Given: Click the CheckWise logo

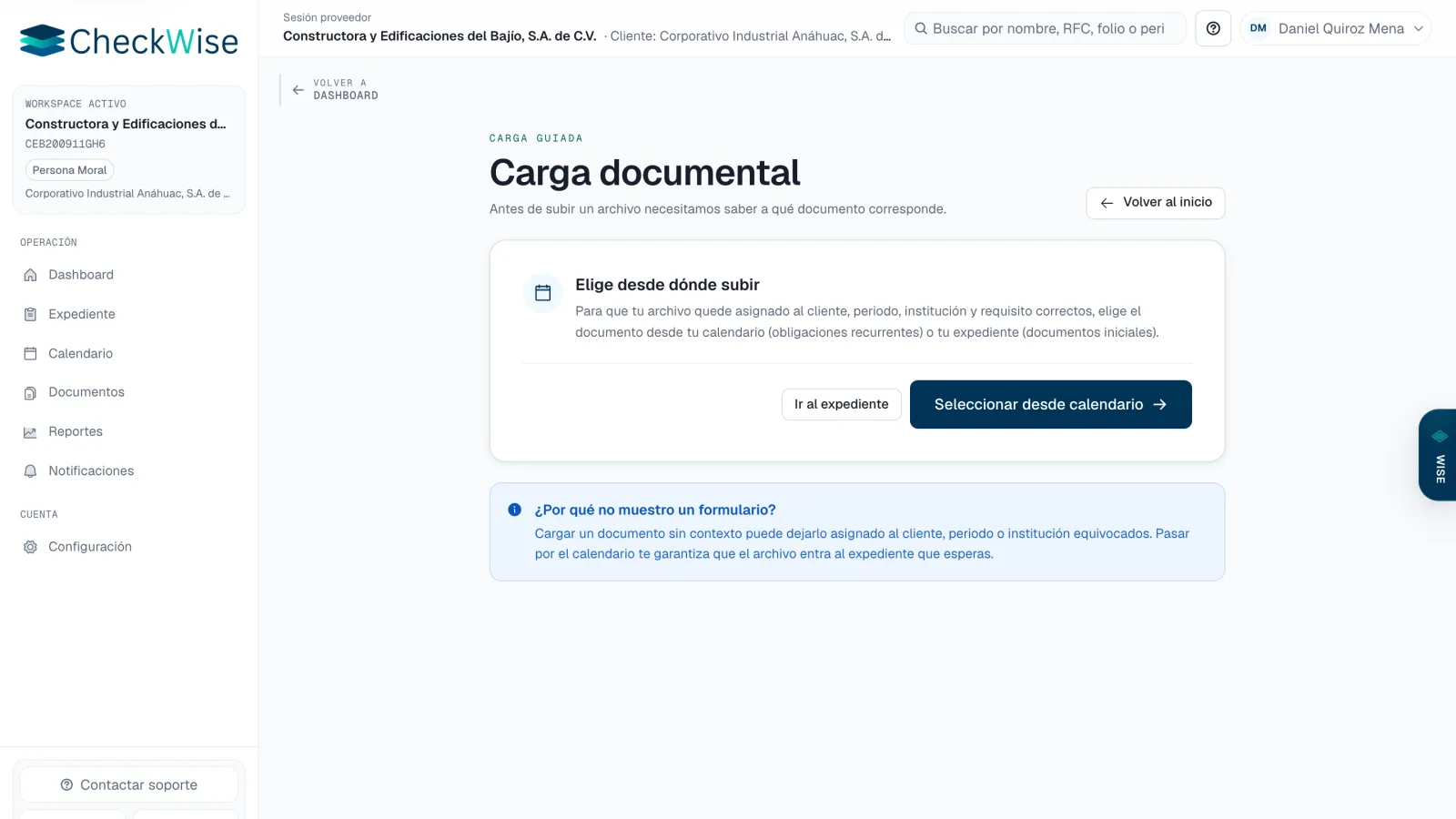Looking at the screenshot, I should click(128, 41).
